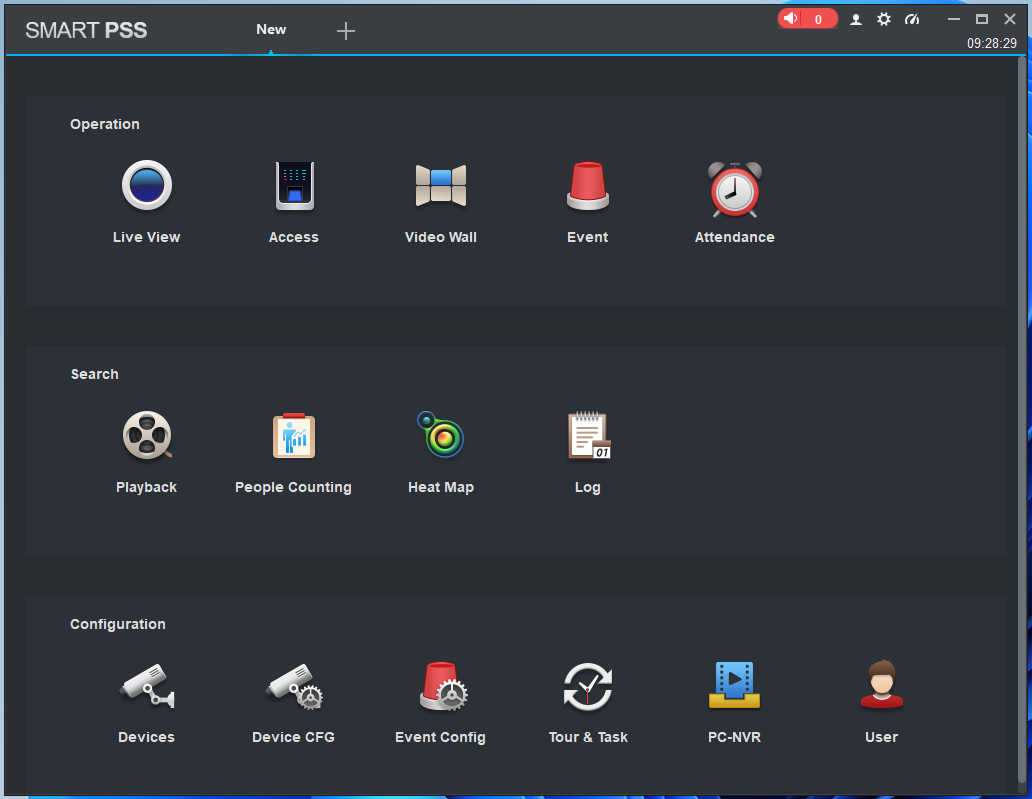The width and height of the screenshot is (1032, 799).
Task: Open the Live View module
Action: pyautogui.click(x=147, y=187)
